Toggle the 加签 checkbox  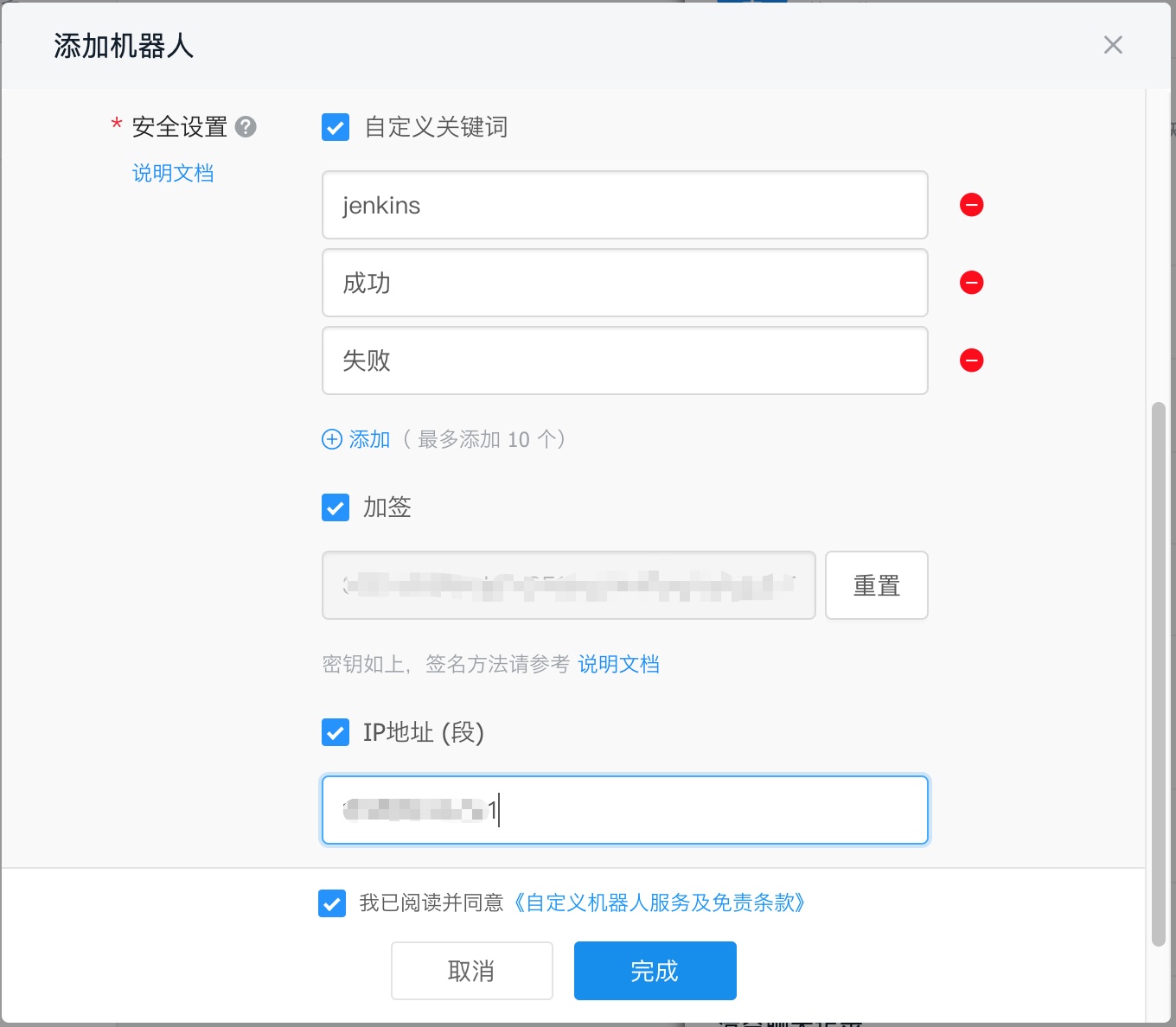336,507
